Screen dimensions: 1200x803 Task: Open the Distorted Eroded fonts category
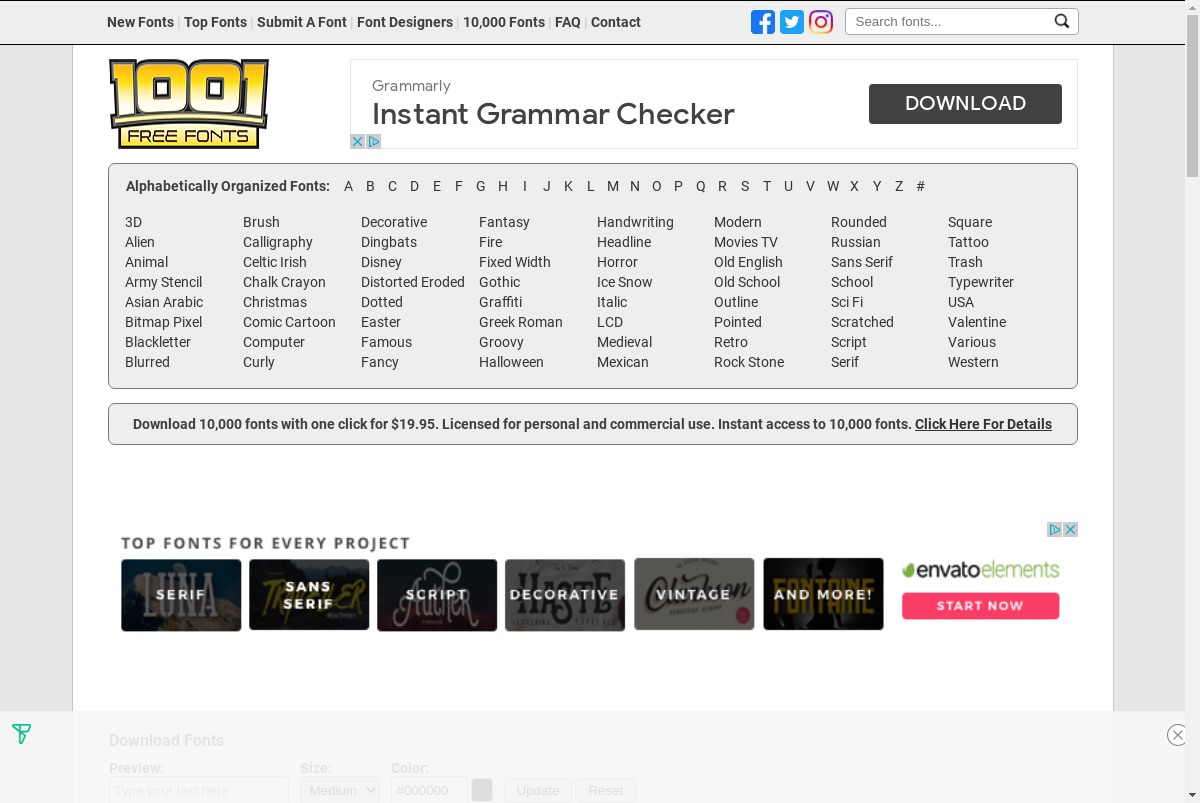coord(413,282)
